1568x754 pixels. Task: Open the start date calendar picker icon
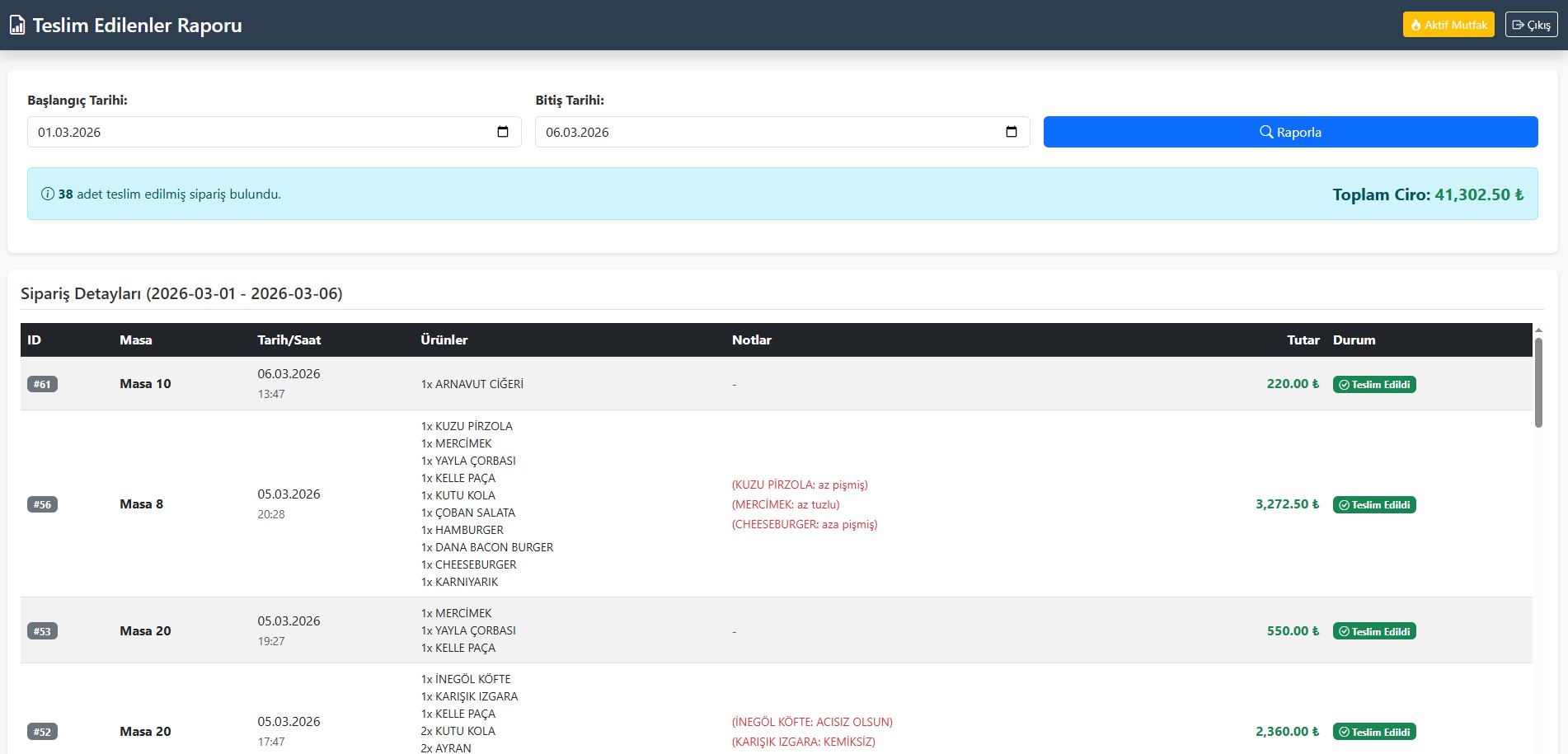coord(503,132)
